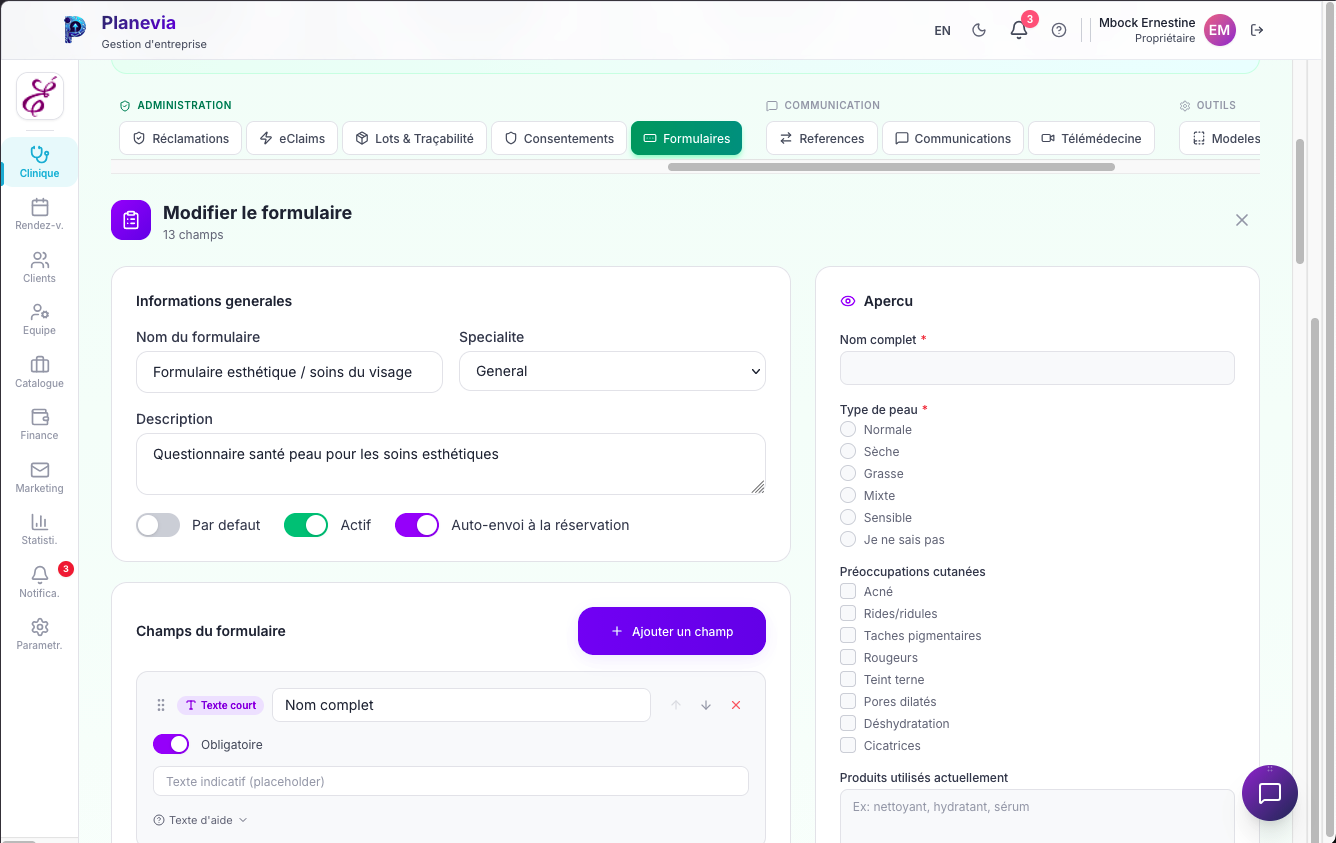Click the preview Nom complet input
Viewport: 1336px width, 843px height.
(1037, 368)
